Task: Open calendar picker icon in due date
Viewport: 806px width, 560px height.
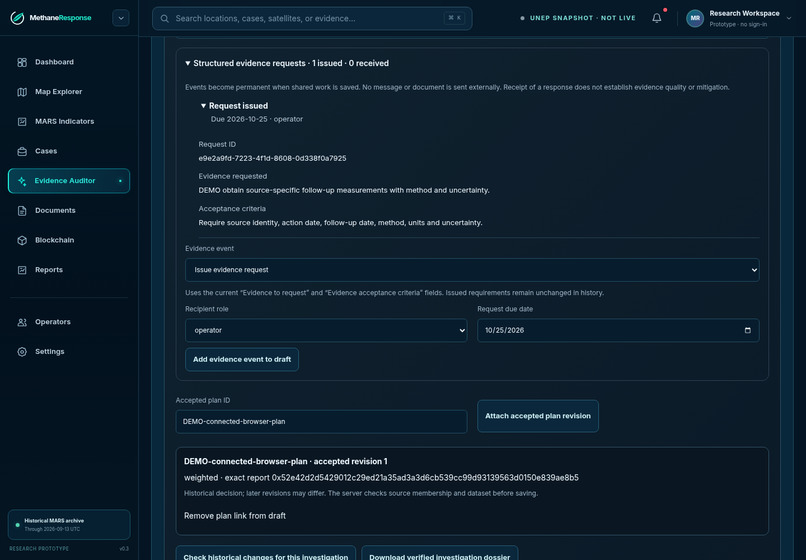Action: click(748, 330)
